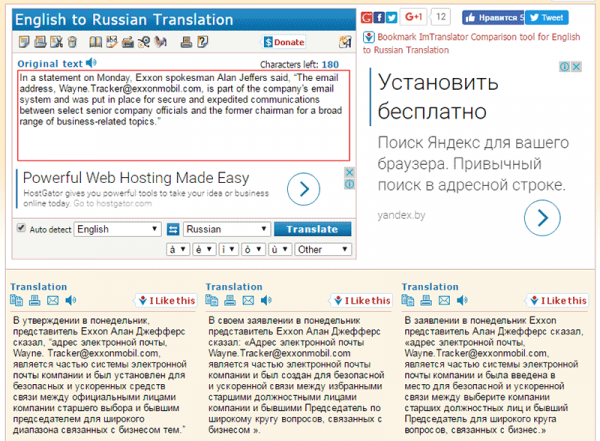Listen to the first translation audio
Viewport: 600px width, 441px height.
pyautogui.click(x=71, y=301)
